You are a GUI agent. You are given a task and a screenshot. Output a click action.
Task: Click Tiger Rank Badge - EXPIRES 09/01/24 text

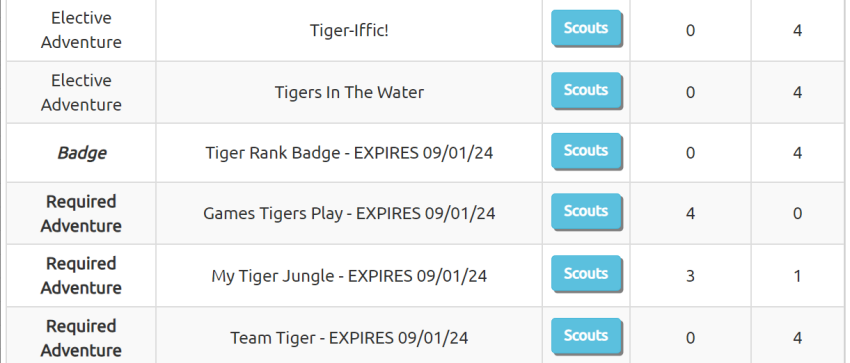coord(349,153)
